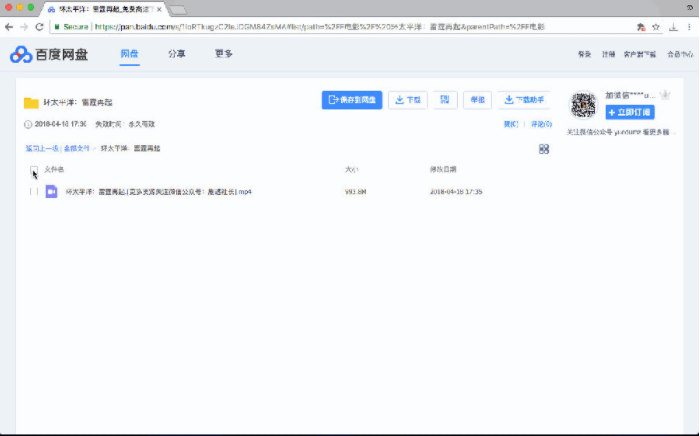Click the 下载 download button

tap(408, 100)
